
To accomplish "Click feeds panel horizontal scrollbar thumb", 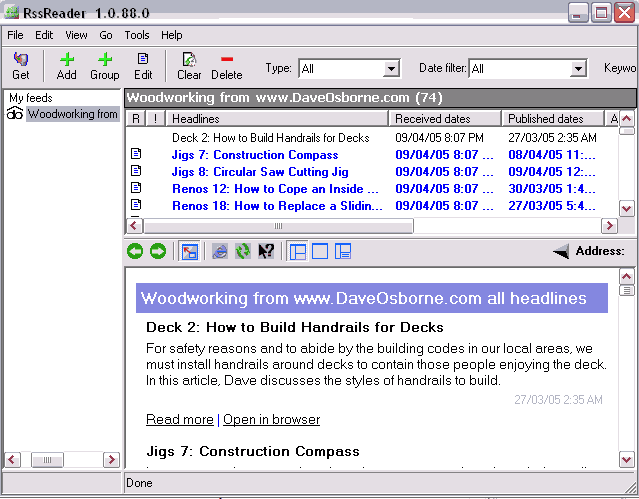I will click(47, 460).
